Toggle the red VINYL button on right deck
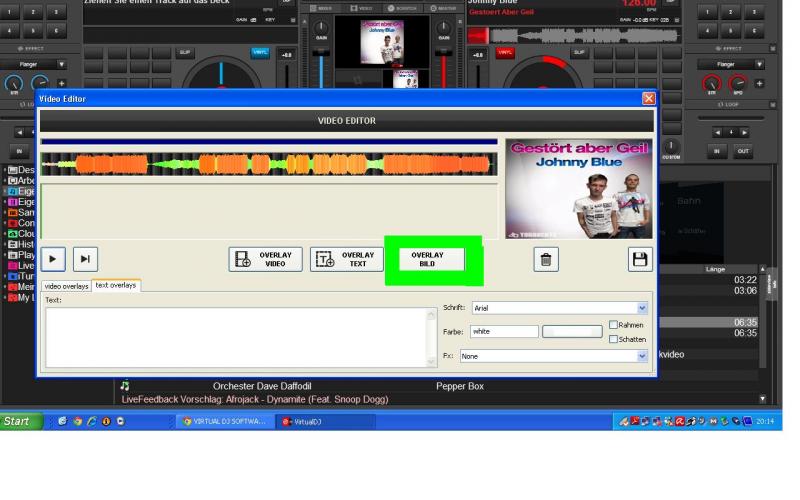 pyautogui.click(x=505, y=53)
